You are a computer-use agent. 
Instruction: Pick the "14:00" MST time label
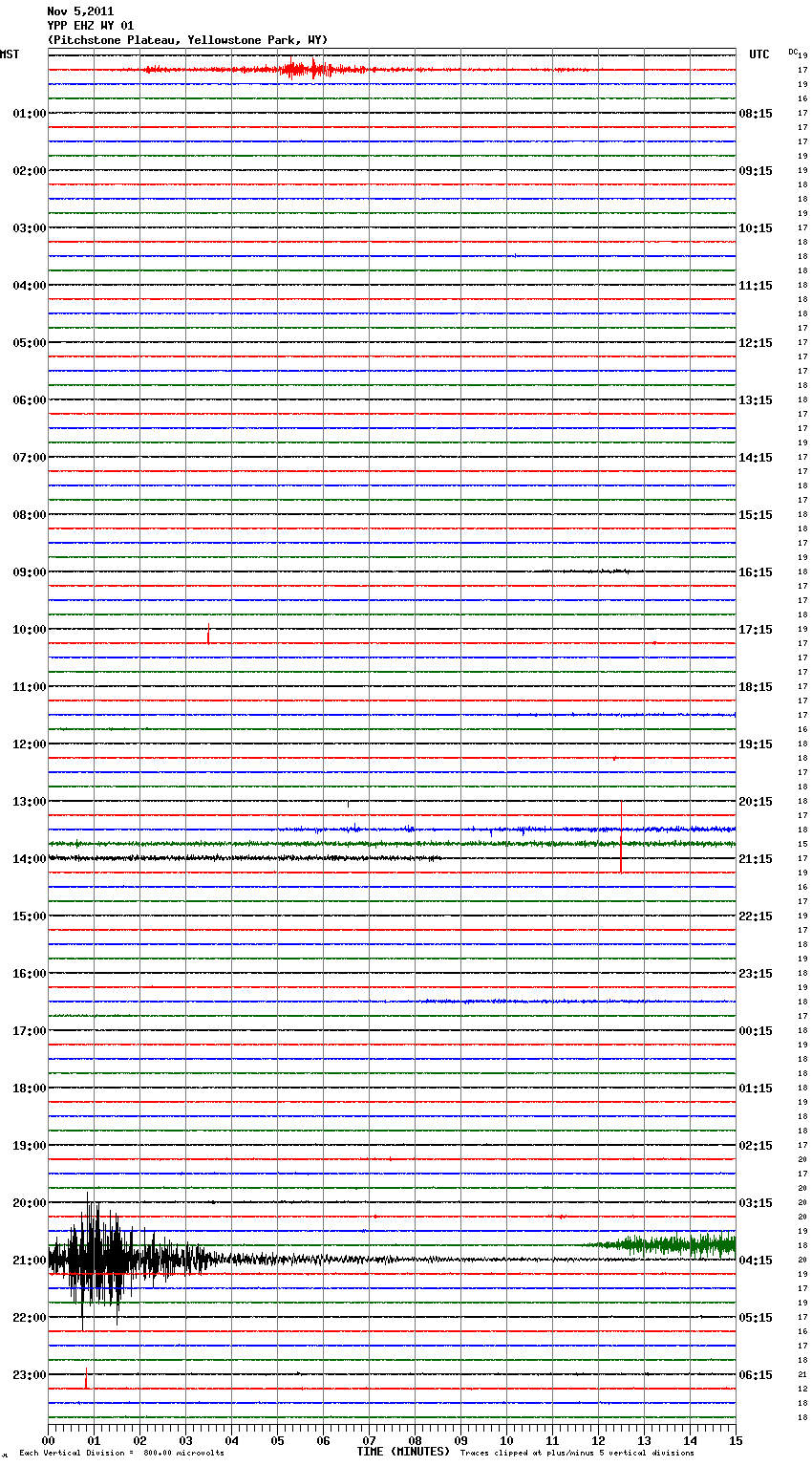pos(30,859)
